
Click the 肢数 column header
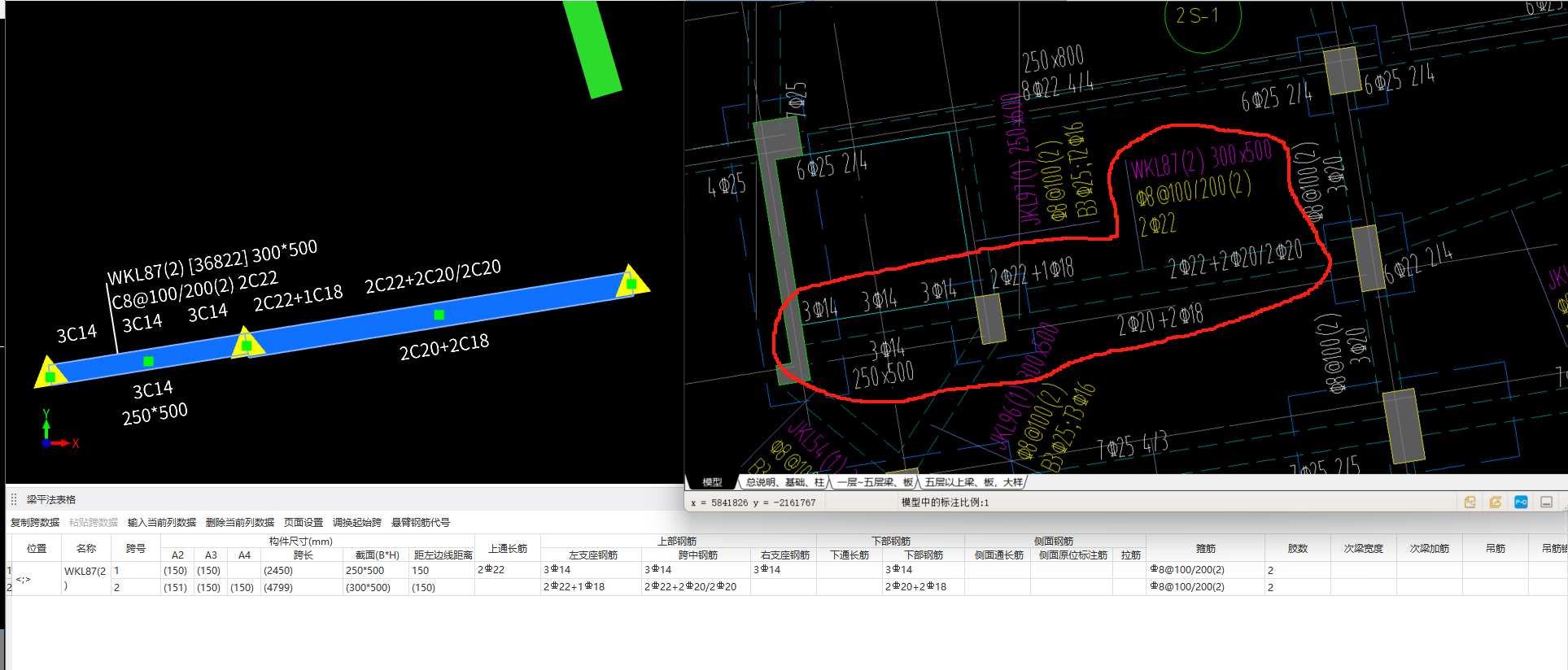[1298, 548]
